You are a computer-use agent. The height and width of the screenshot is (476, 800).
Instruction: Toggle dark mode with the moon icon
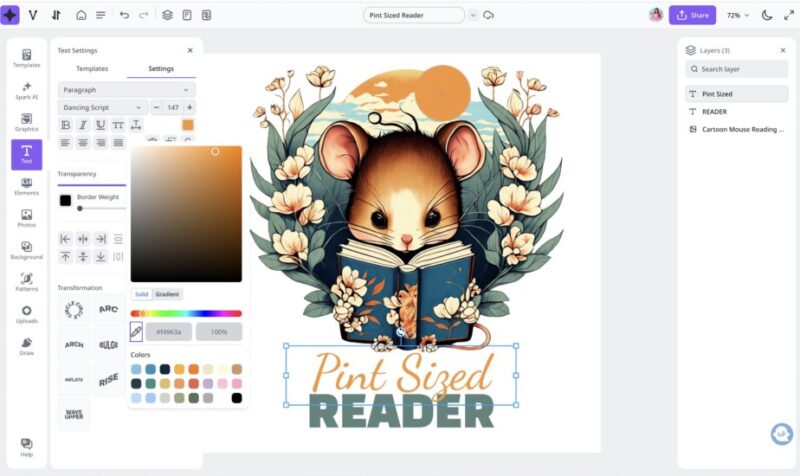[x=767, y=15]
